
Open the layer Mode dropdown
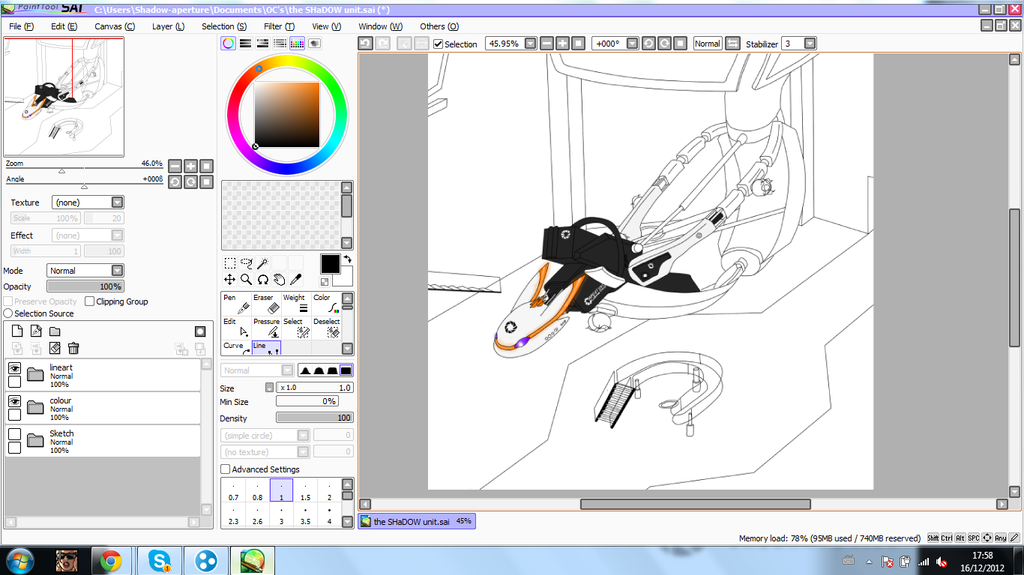coord(86,271)
